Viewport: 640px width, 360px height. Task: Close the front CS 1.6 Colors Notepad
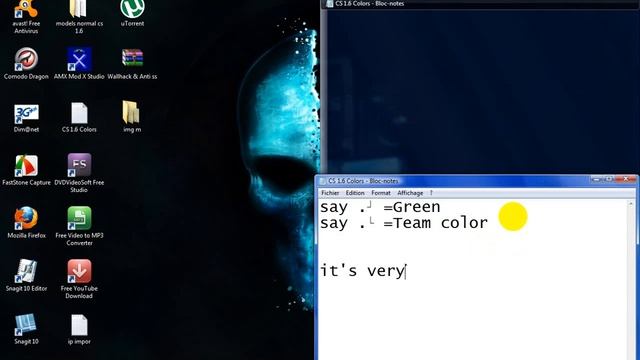click(627, 179)
